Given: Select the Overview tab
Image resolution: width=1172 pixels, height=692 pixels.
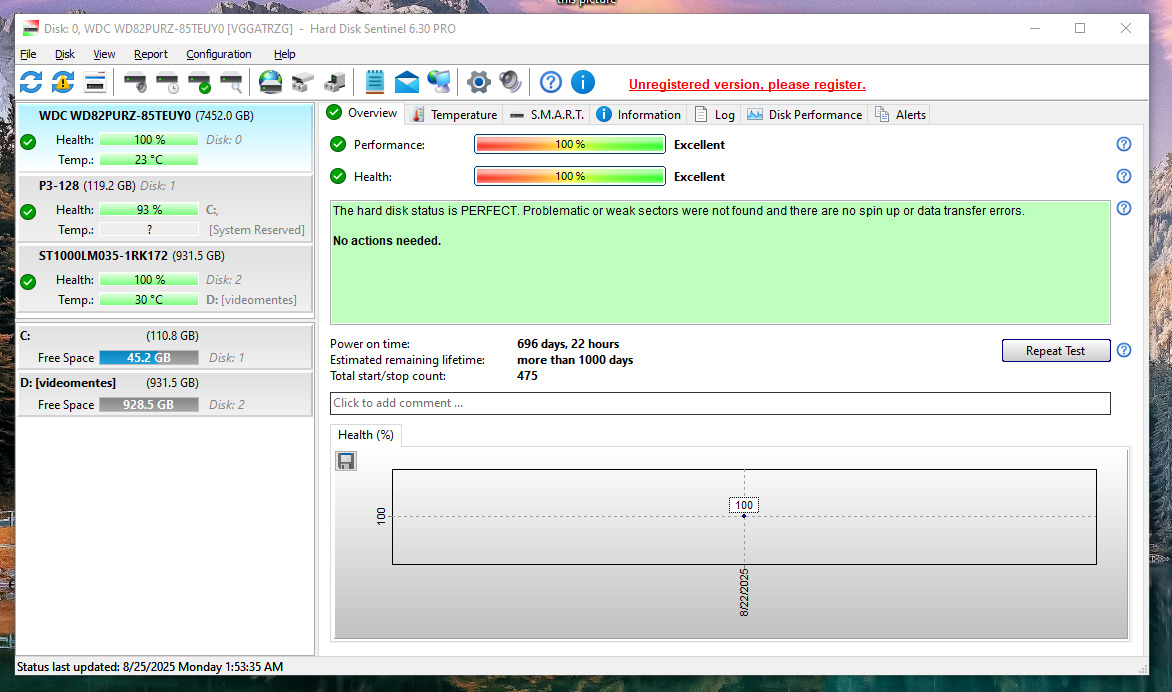Looking at the screenshot, I should tap(363, 113).
